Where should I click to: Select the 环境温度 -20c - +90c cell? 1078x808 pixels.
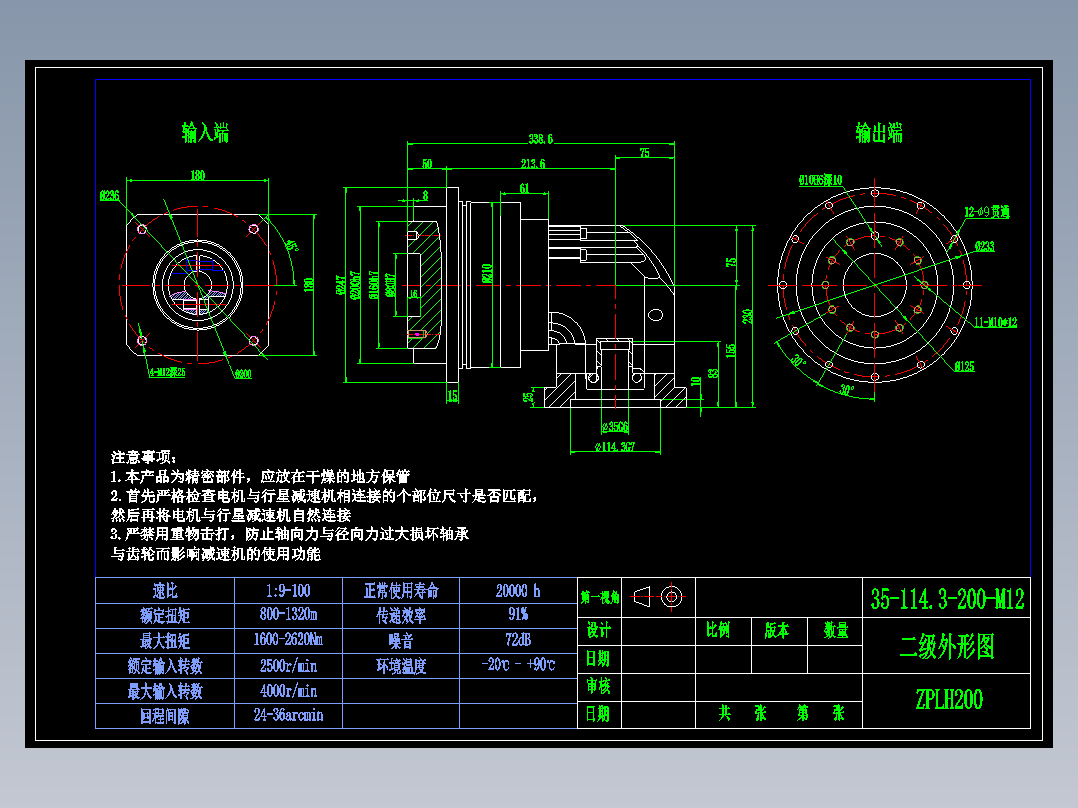[x=518, y=666]
